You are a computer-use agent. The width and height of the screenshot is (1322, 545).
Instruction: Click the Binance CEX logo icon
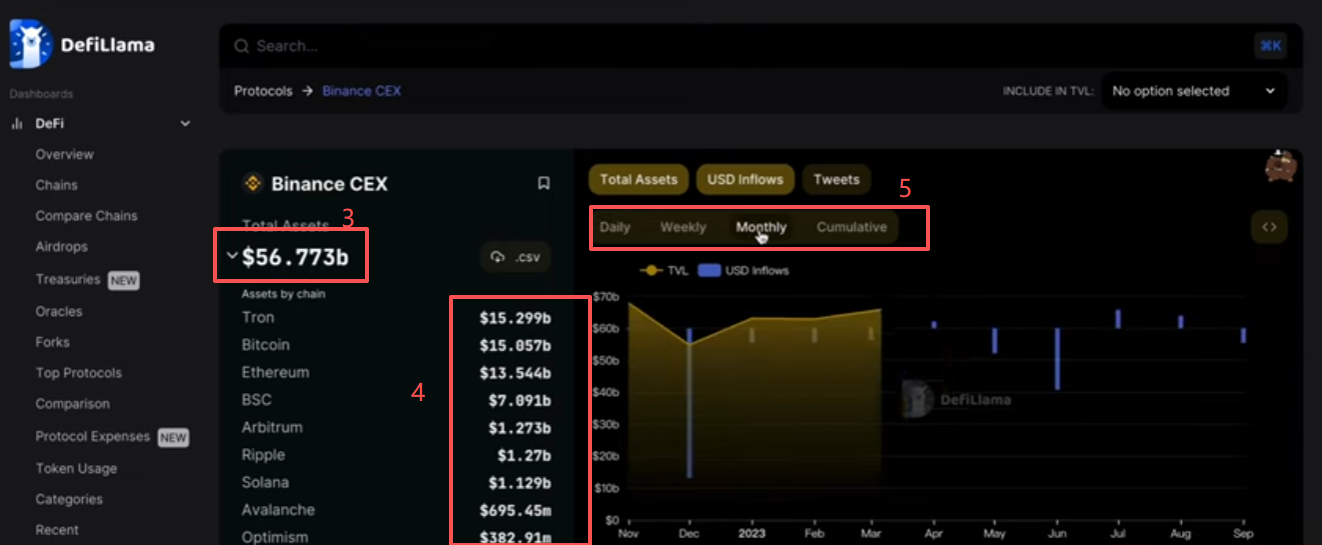coord(253,183)
